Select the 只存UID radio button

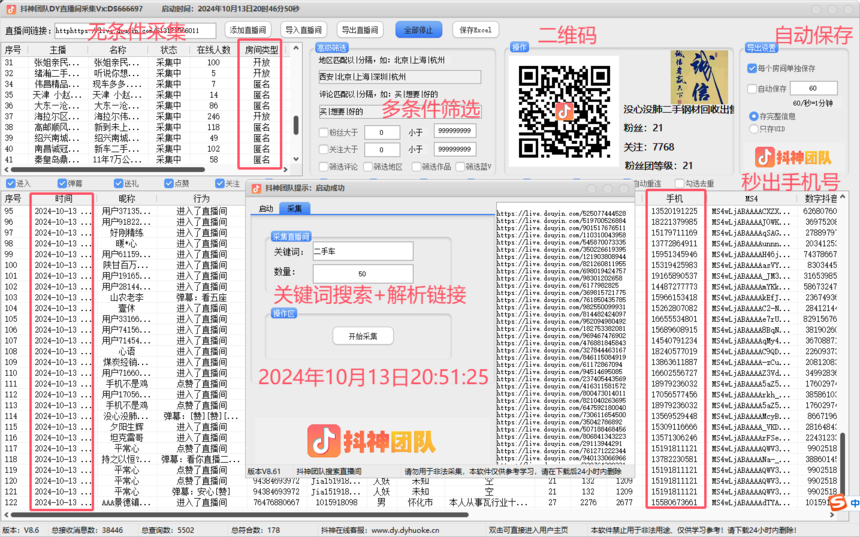pyautogui.click(x=754, y=129)
